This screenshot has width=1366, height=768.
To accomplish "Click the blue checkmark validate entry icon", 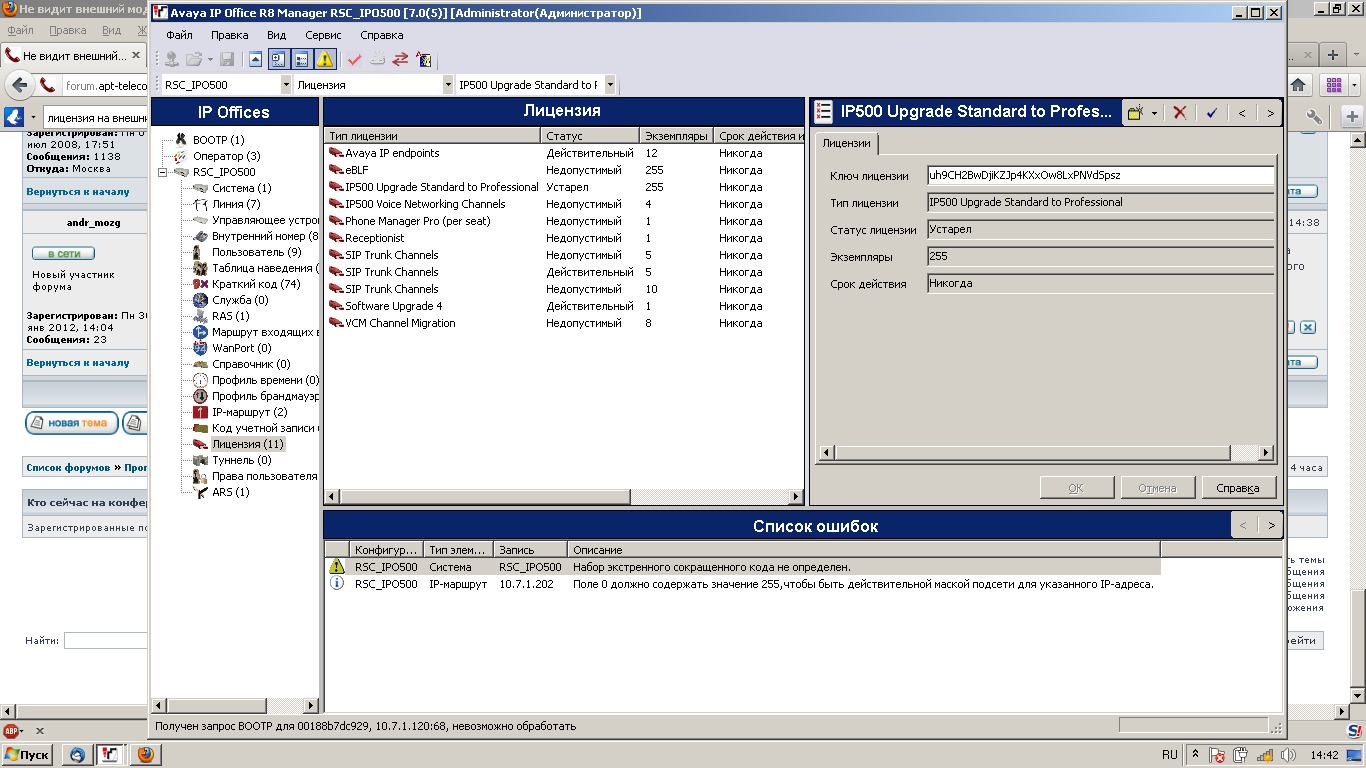I will pyautogui.click(x=1211, y=113).
